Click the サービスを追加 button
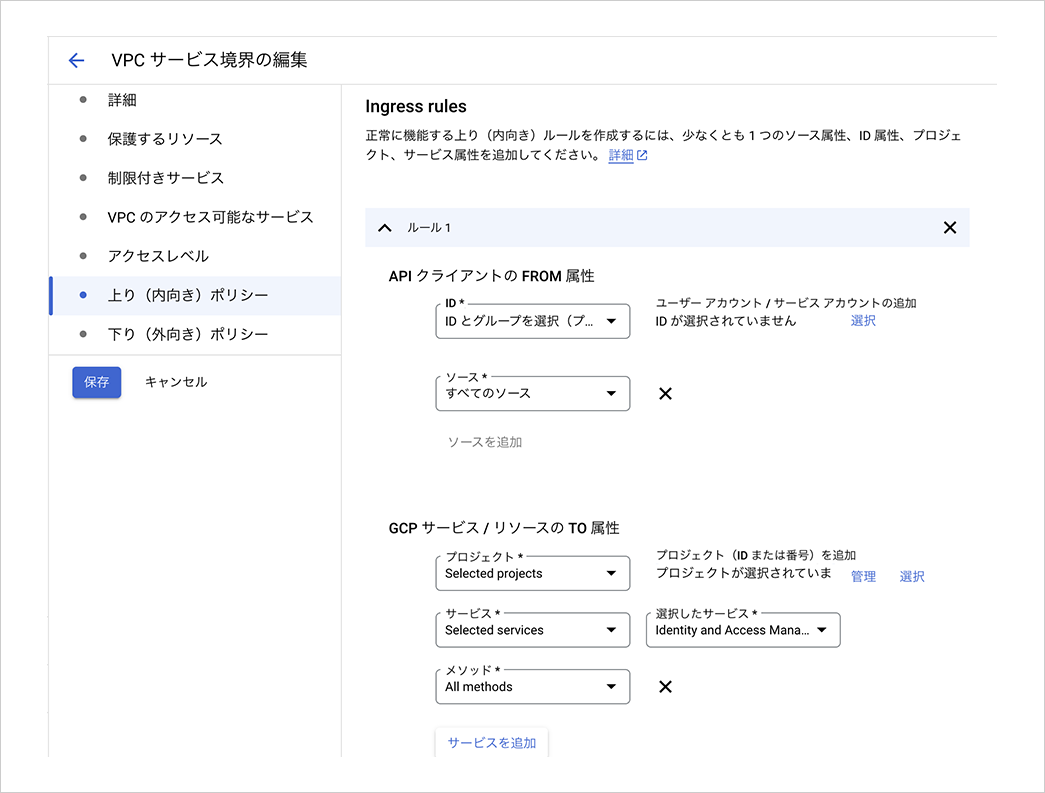 pos(492,742)
